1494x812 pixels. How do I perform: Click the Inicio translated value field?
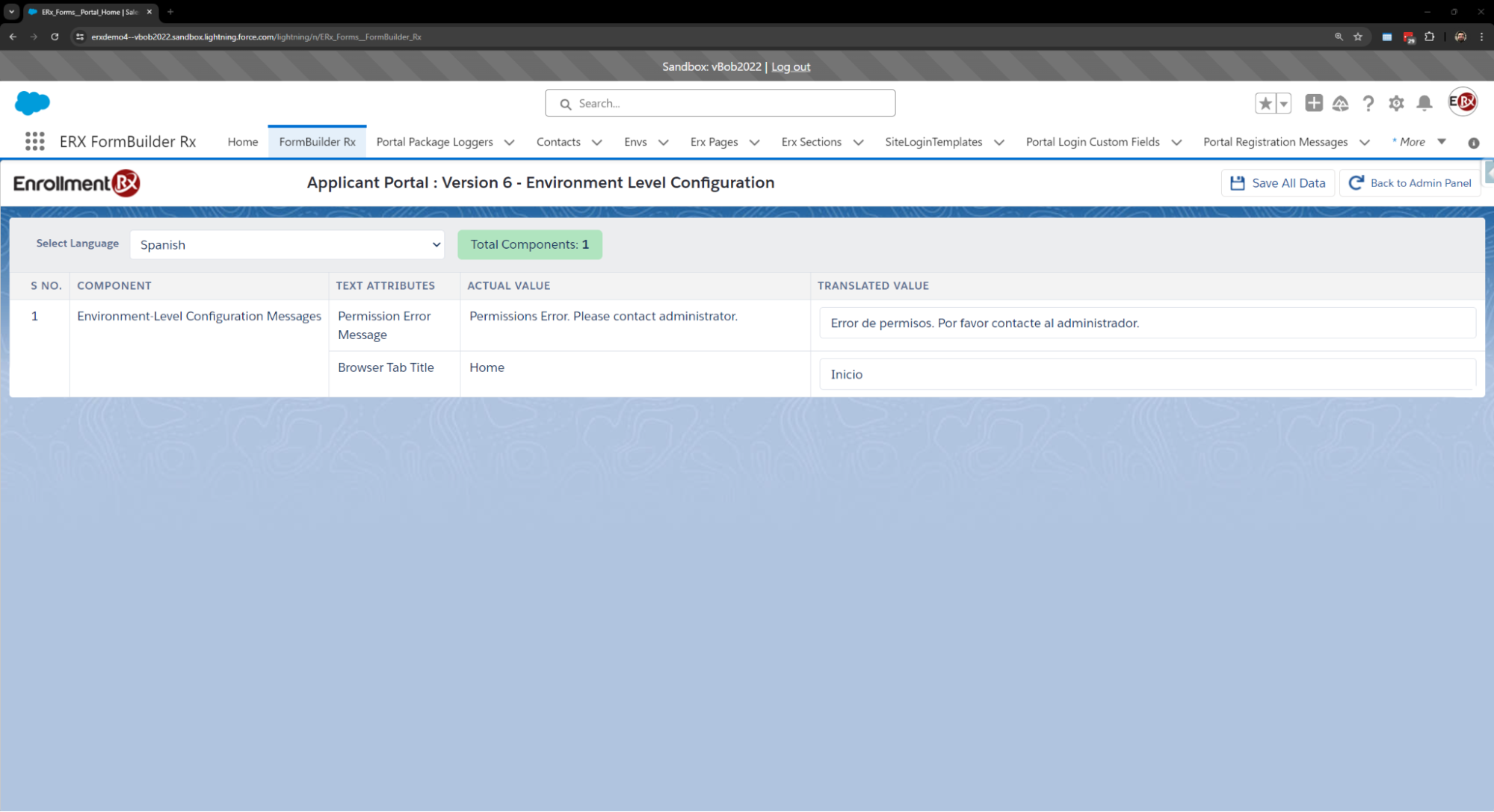[1147, 374]
